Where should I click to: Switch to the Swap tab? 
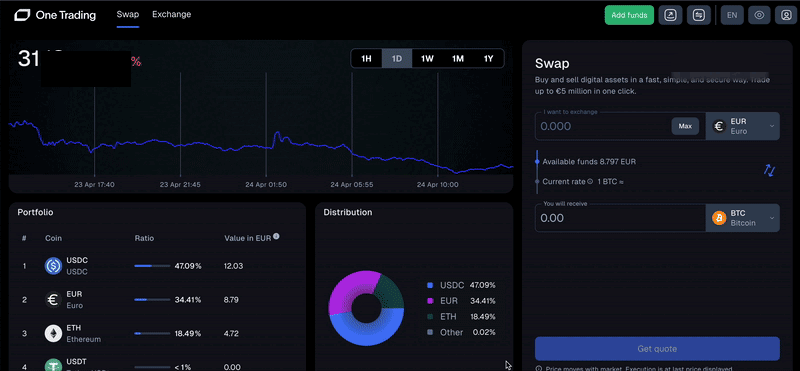point(128,14)
